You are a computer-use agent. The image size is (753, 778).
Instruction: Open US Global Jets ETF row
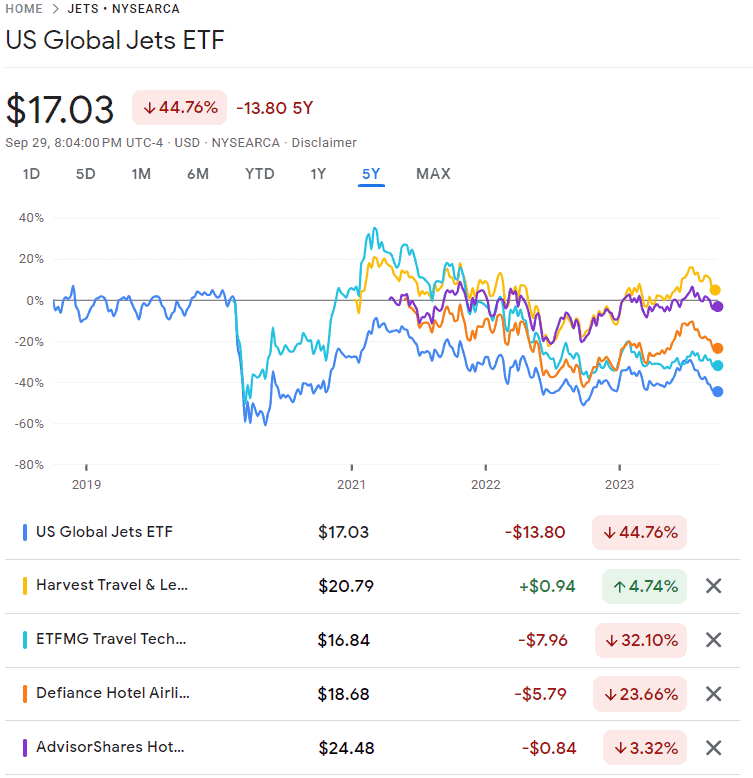104,532
